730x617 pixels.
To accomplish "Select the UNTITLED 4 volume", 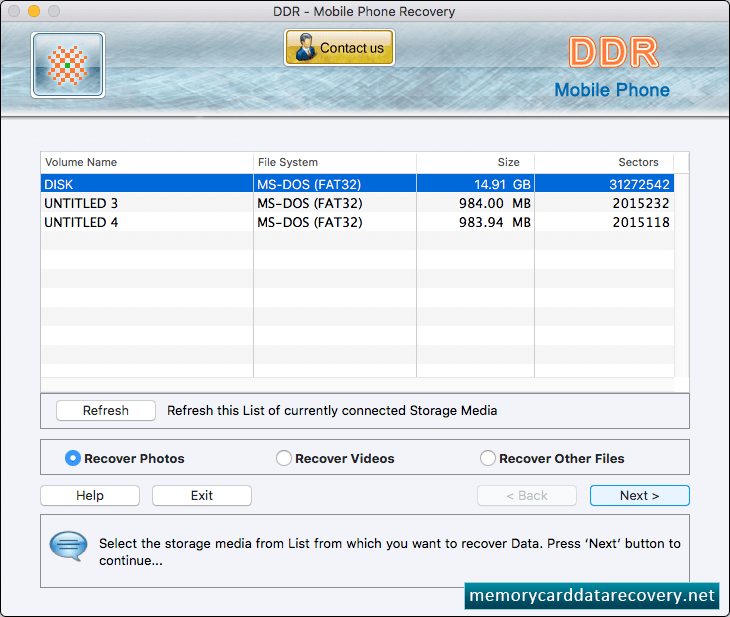I will pyautogui.click(x=357, y=222).
